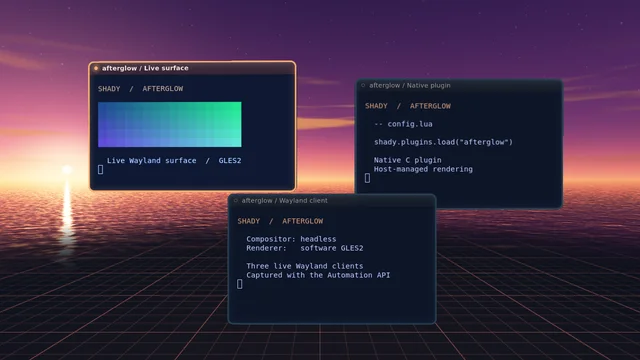Click 'SHADY / AFTERGLOW' header in Live surface window

coord(140,89)
